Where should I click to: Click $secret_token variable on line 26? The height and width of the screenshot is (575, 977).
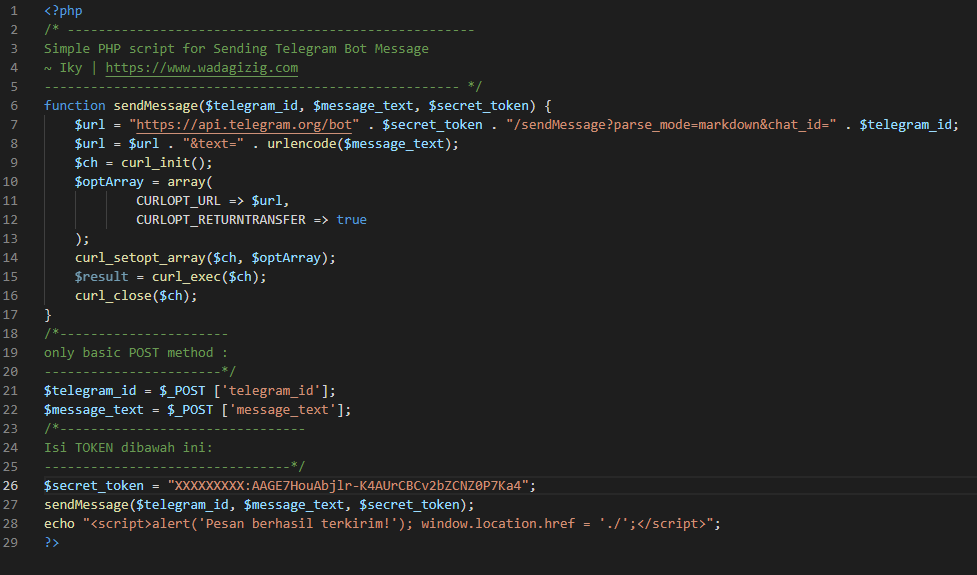93,485
